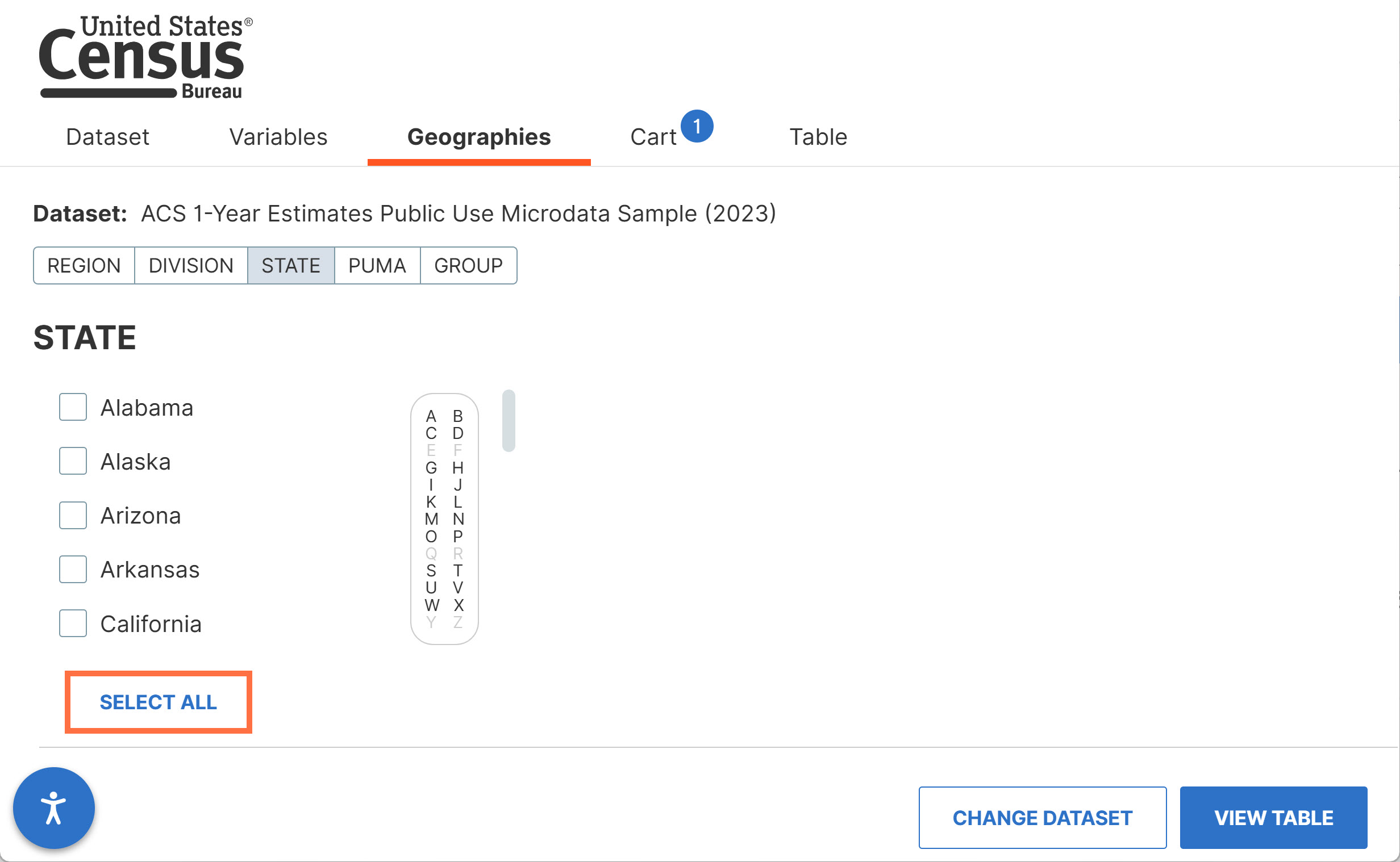Screen dimensions: 1400x862
Task: Enable the California checkbox
Action: coord(73,623)
